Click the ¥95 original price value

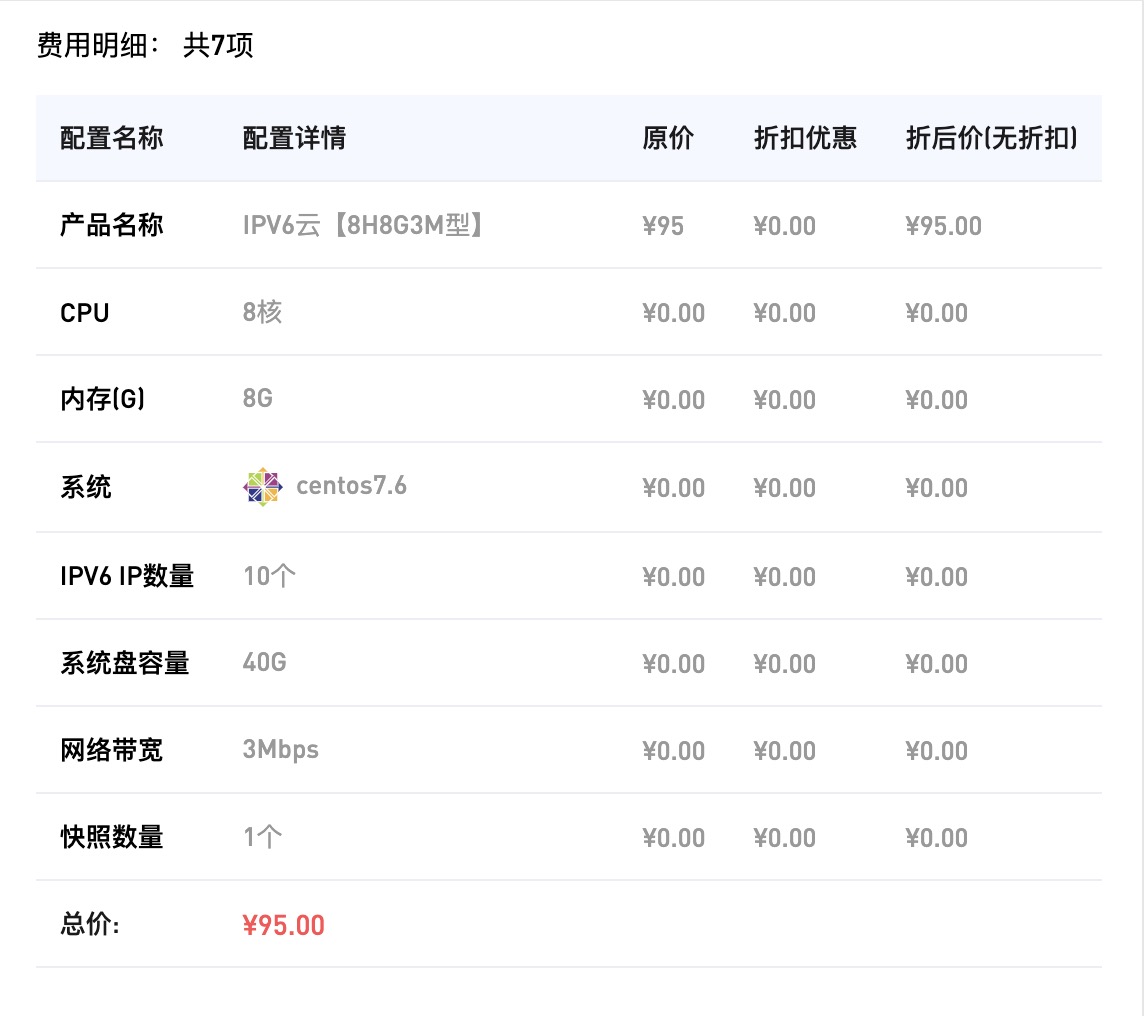[662, 226]
